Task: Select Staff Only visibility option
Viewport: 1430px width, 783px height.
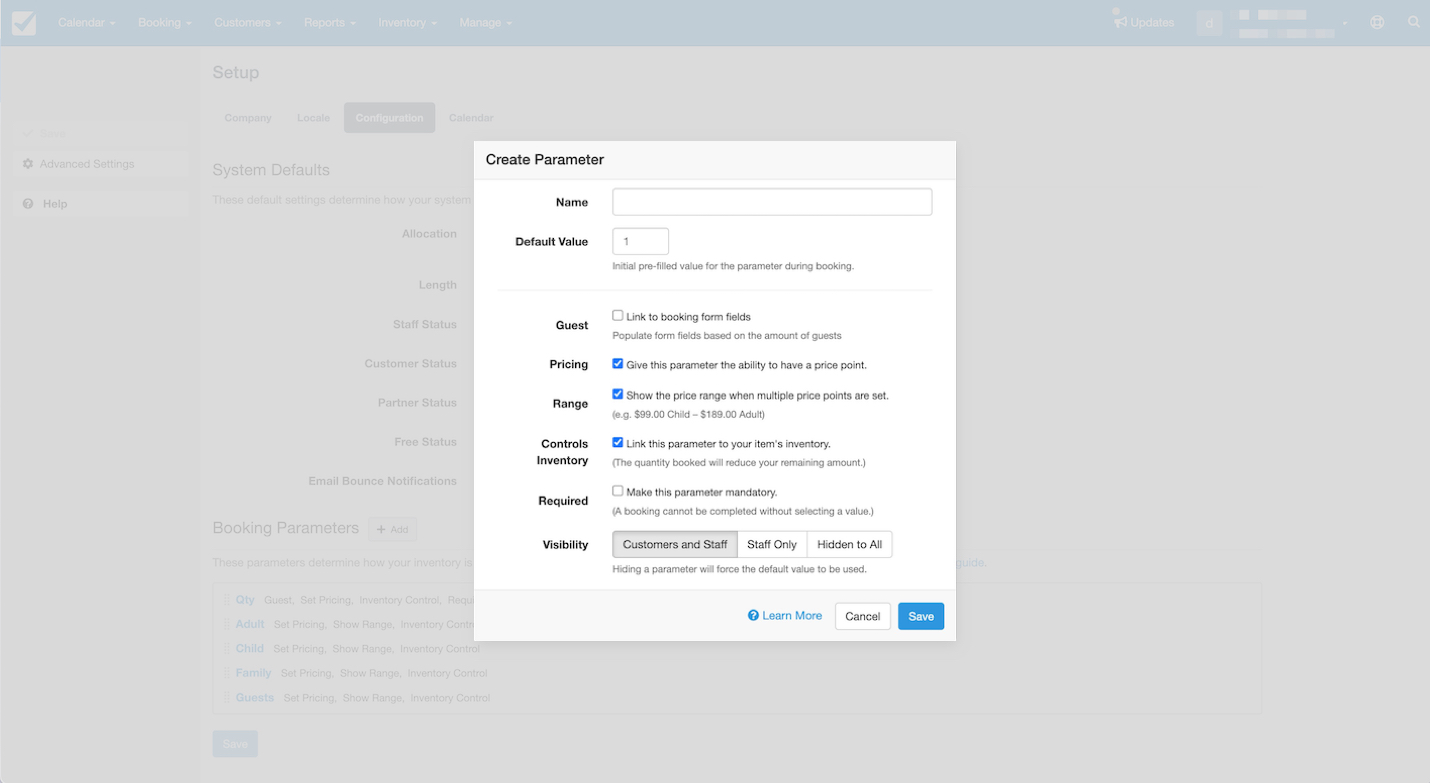Action: (772, 544)
